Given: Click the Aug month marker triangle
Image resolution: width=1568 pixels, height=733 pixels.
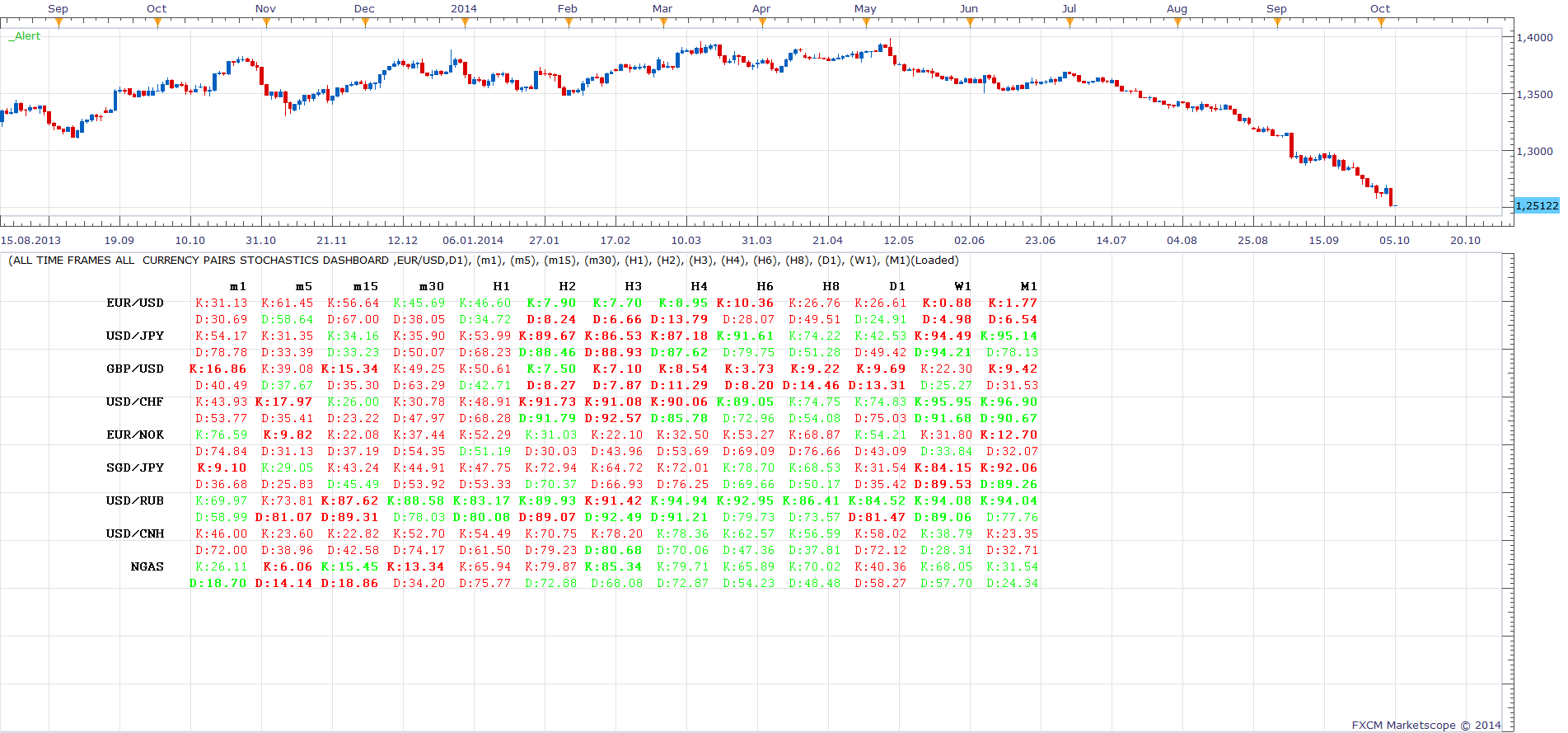Looking at the screenshot, I should pyautogui.click(x=1177, y=22).
